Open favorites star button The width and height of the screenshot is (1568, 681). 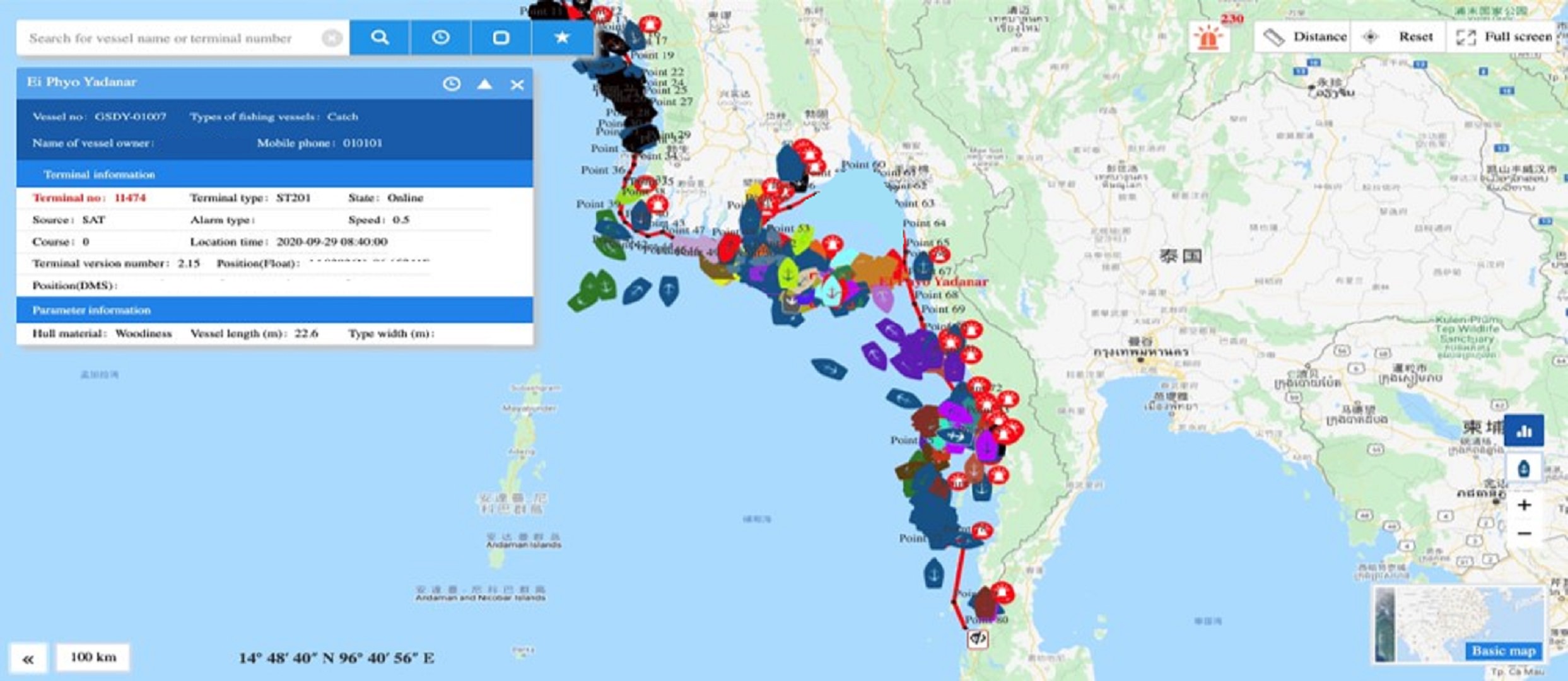[561, 38]
